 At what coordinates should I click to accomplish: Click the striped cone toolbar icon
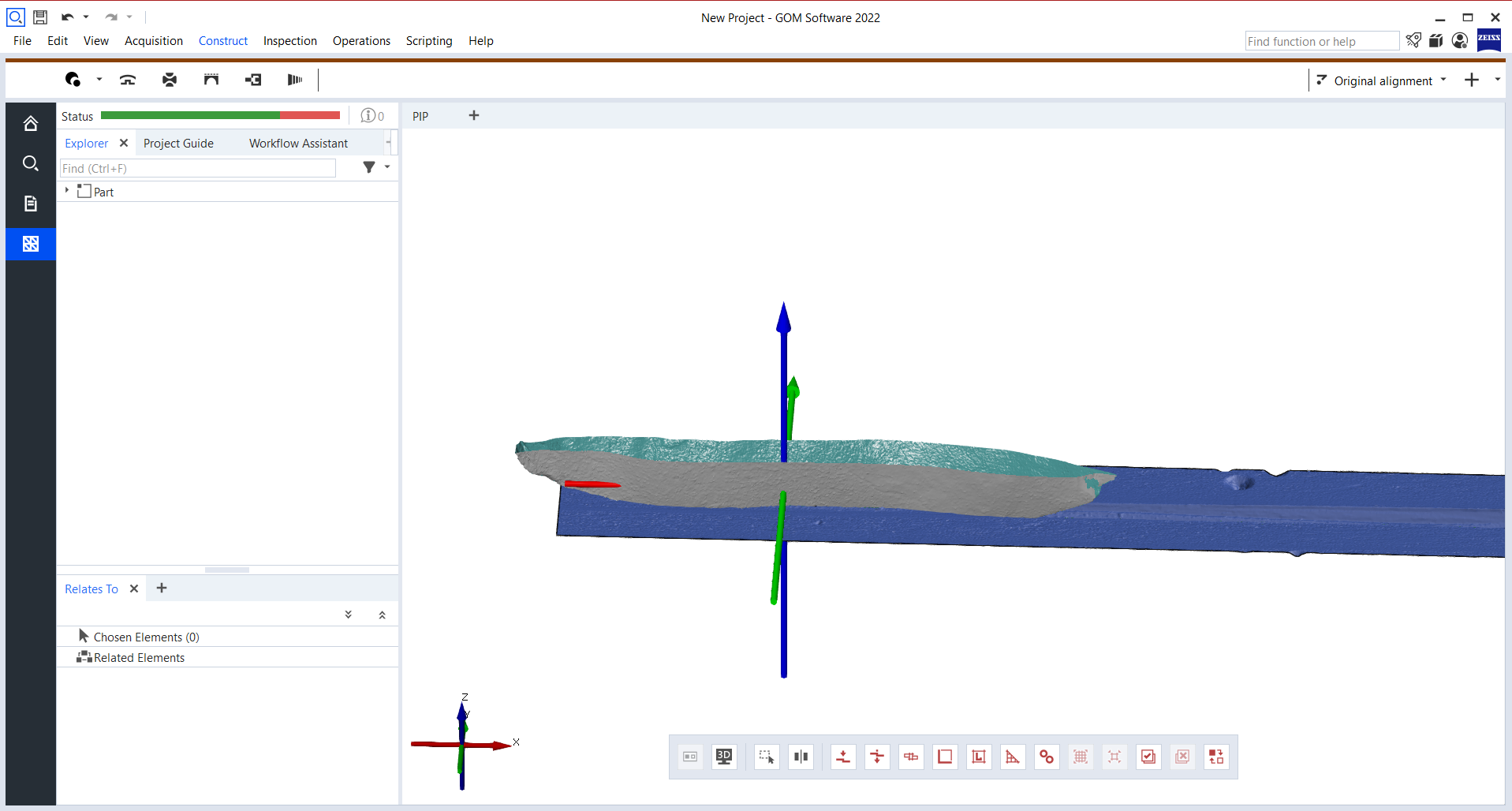pyautogui.click(x=295, y=80)
